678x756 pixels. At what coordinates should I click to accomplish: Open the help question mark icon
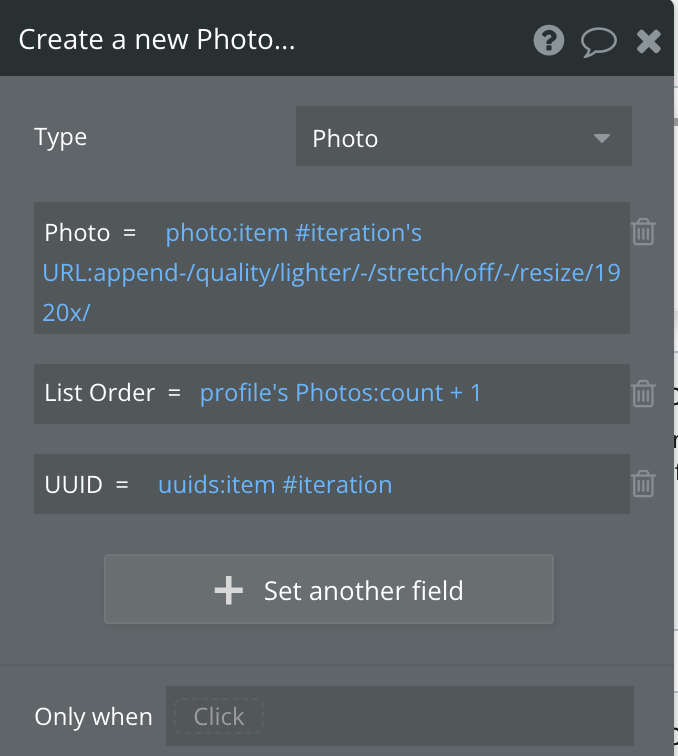click(x=549, y=40)
